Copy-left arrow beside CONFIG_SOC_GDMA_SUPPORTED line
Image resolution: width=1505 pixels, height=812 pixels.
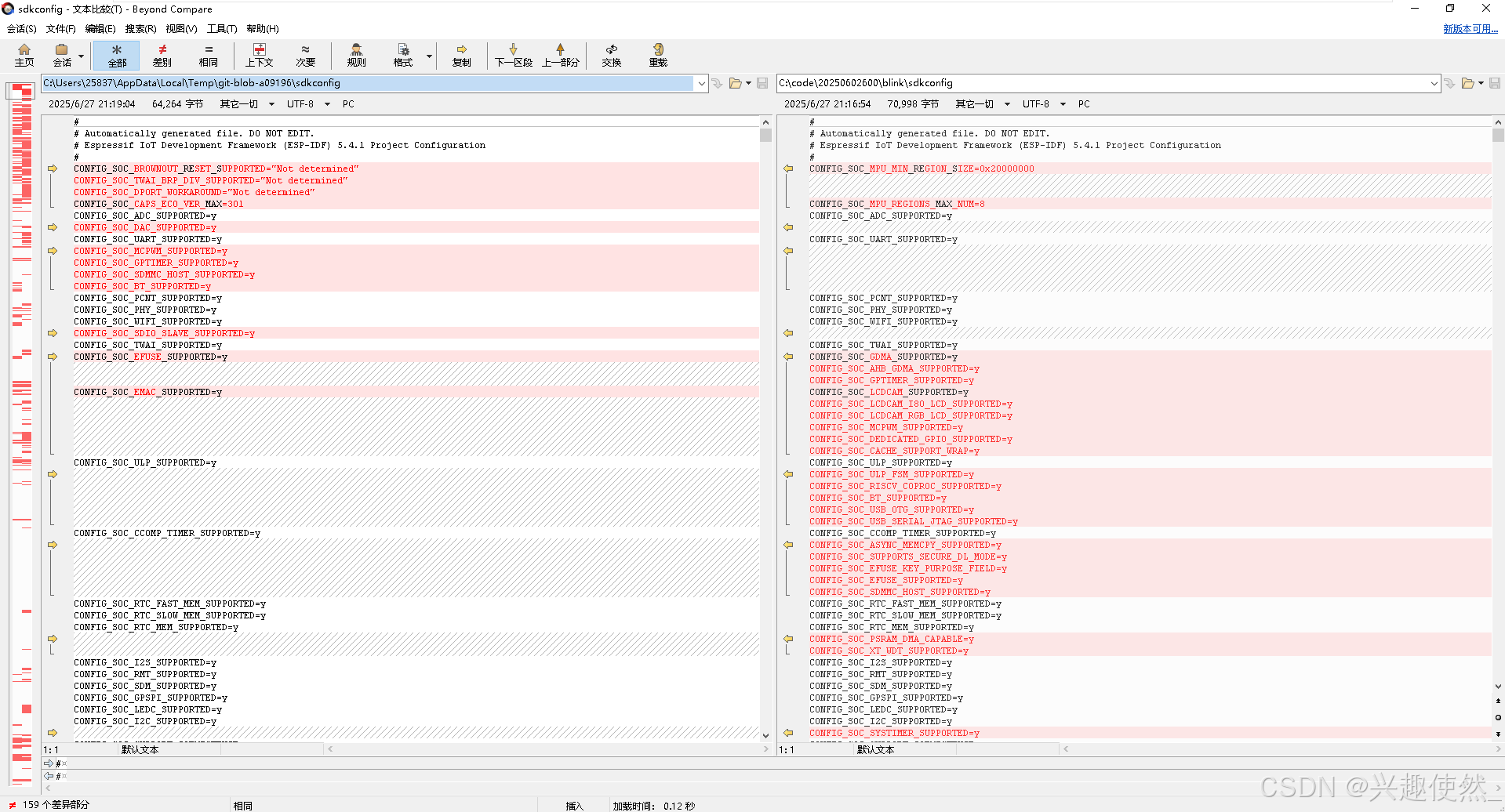pos(788,357)
